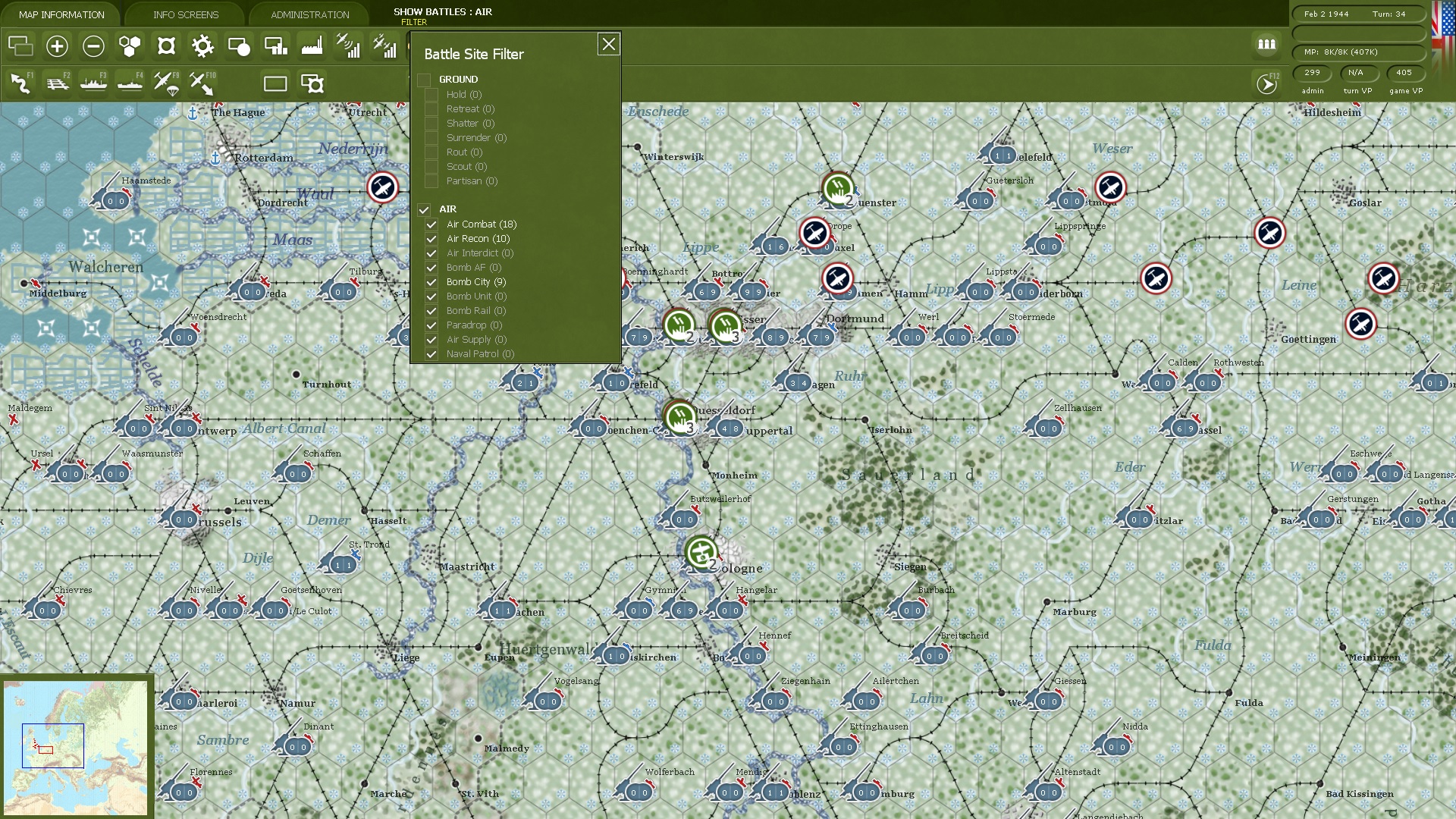Uncheck the AIR battles checkbox
1456x819 pixels.
424,209
